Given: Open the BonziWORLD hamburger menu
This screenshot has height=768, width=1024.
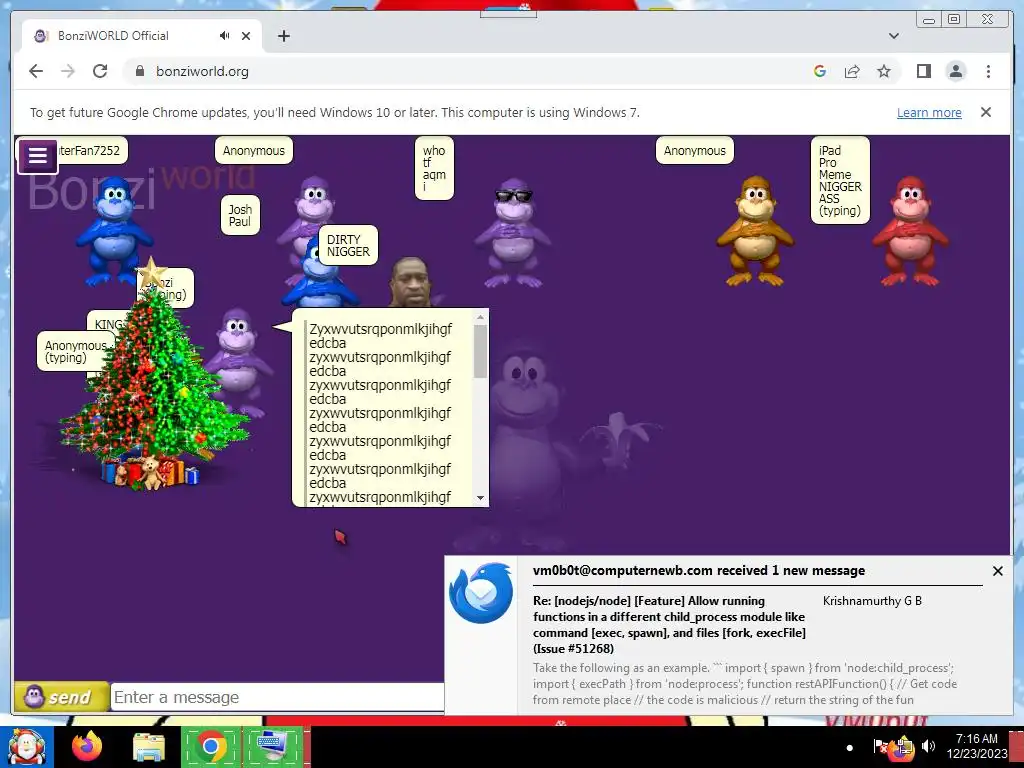Looking at the screenshot, I should (37, 155).
